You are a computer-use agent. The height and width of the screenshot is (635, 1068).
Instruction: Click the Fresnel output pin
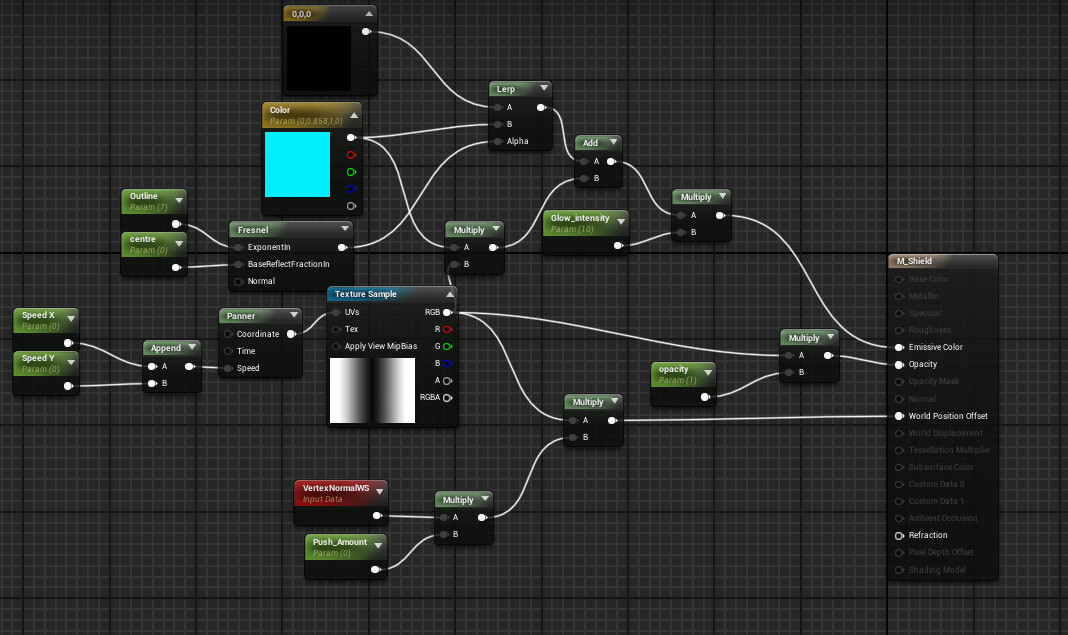[343, 247]
